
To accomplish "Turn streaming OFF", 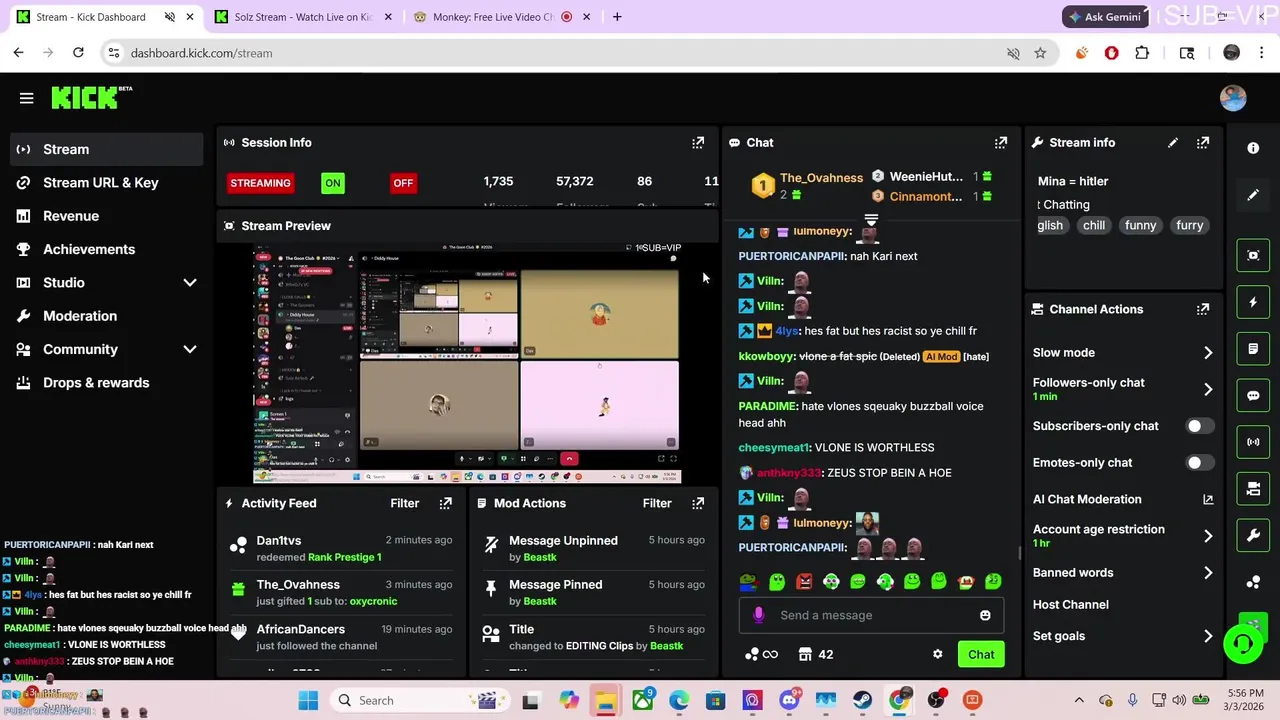I will (x=403, y=183).
